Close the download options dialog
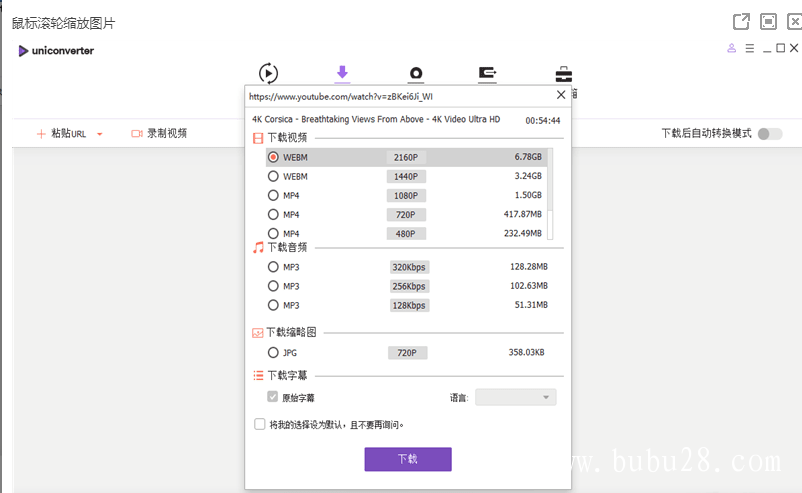The height and width of the screenshot is (493, 802). (561, 95)
